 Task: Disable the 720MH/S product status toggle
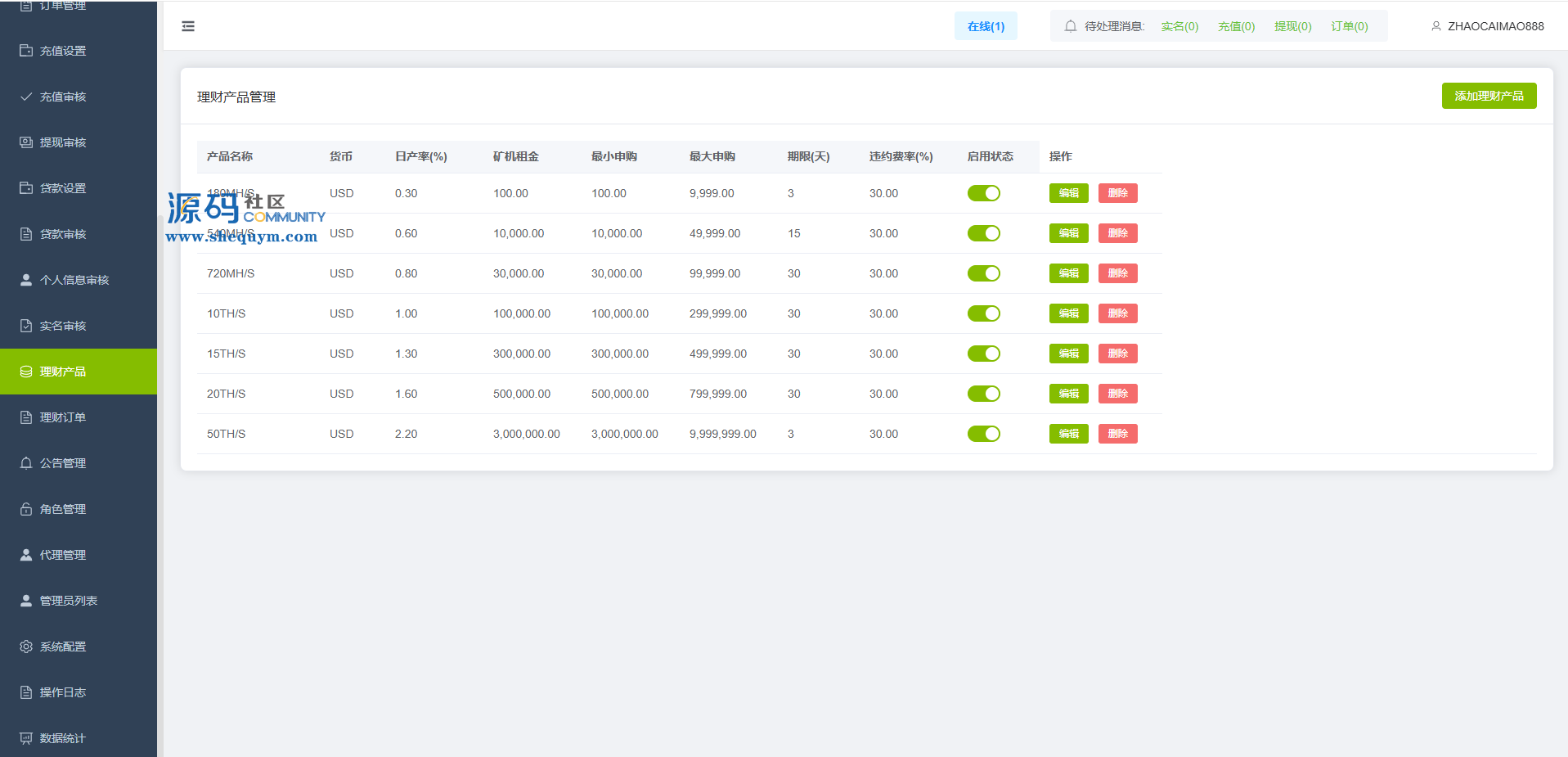click(x=983, y=273)
